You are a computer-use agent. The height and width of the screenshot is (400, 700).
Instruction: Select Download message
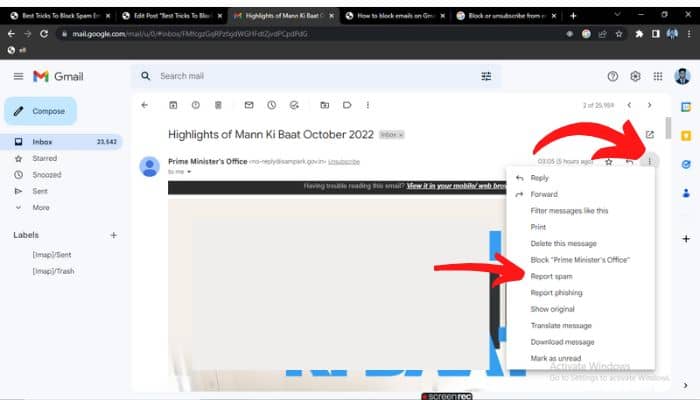[580, 342]
